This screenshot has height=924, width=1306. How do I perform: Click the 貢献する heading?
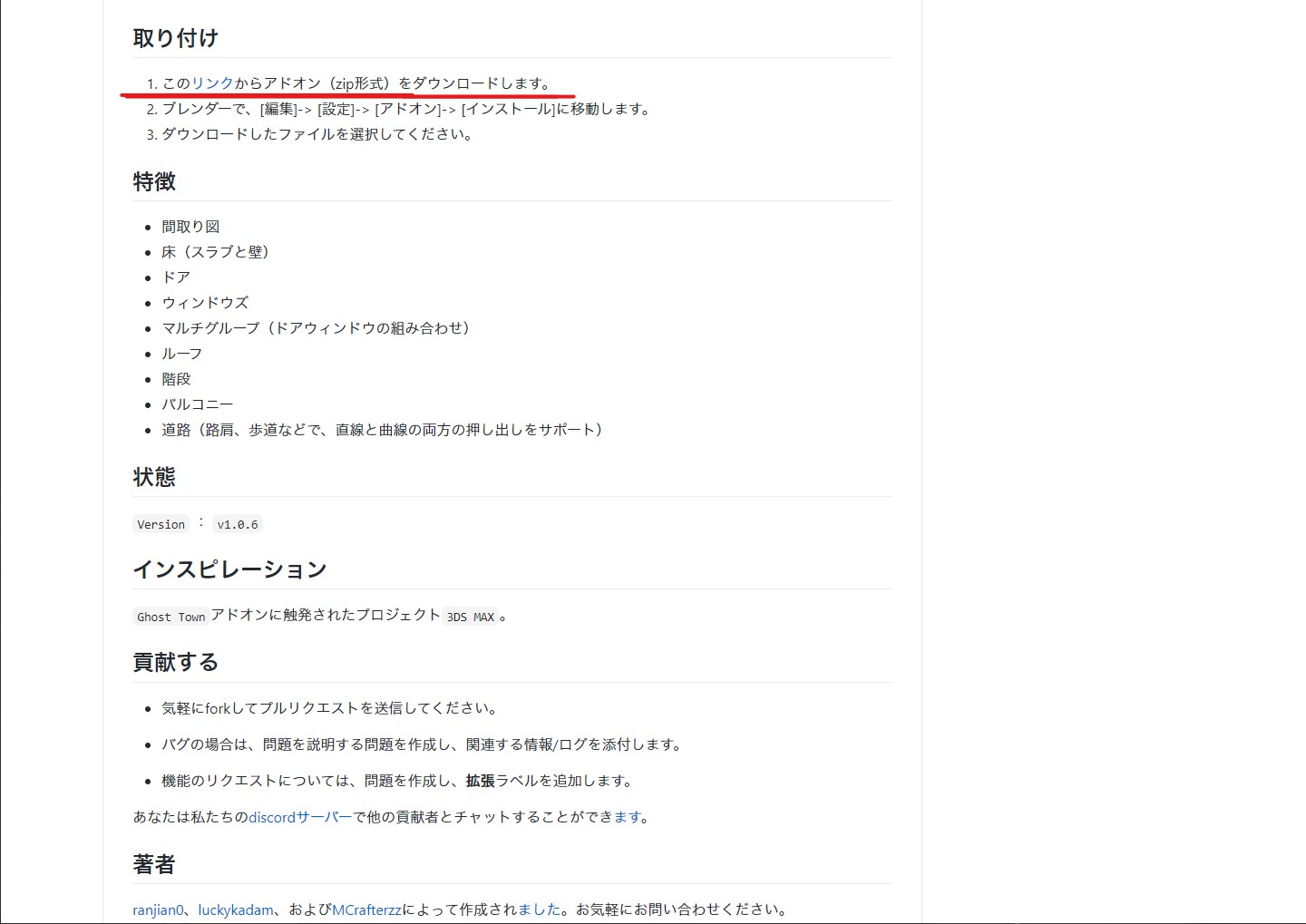(x=176, y=662)
